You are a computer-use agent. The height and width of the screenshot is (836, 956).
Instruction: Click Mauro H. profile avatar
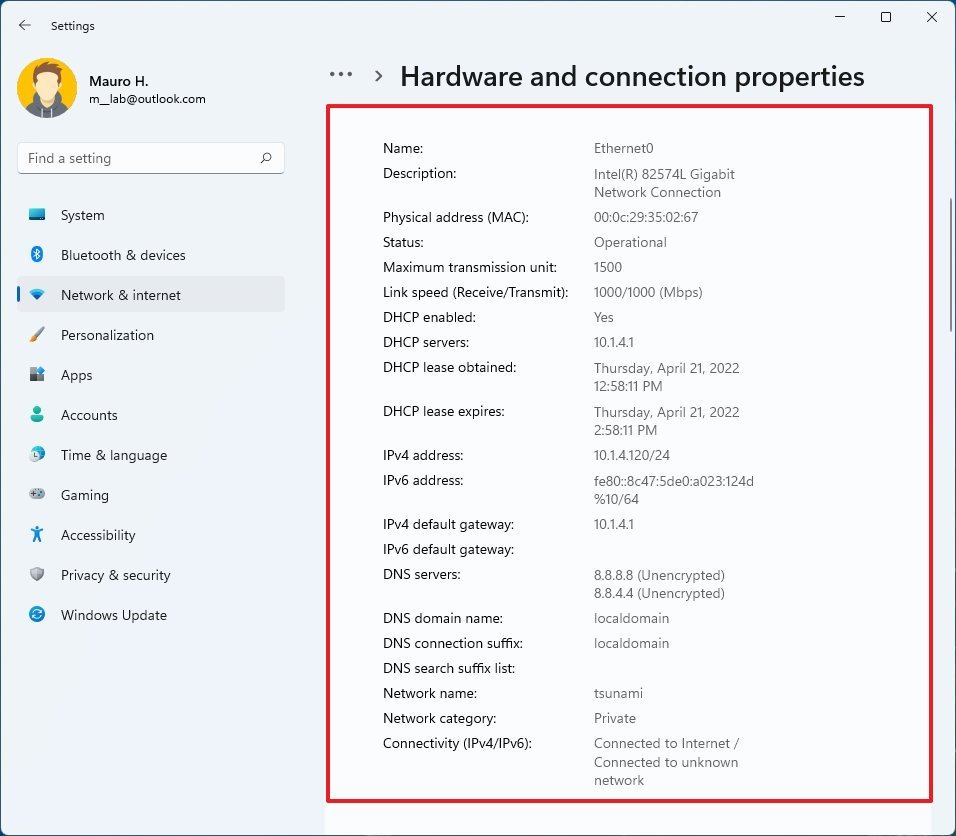[x=47, y=88]
